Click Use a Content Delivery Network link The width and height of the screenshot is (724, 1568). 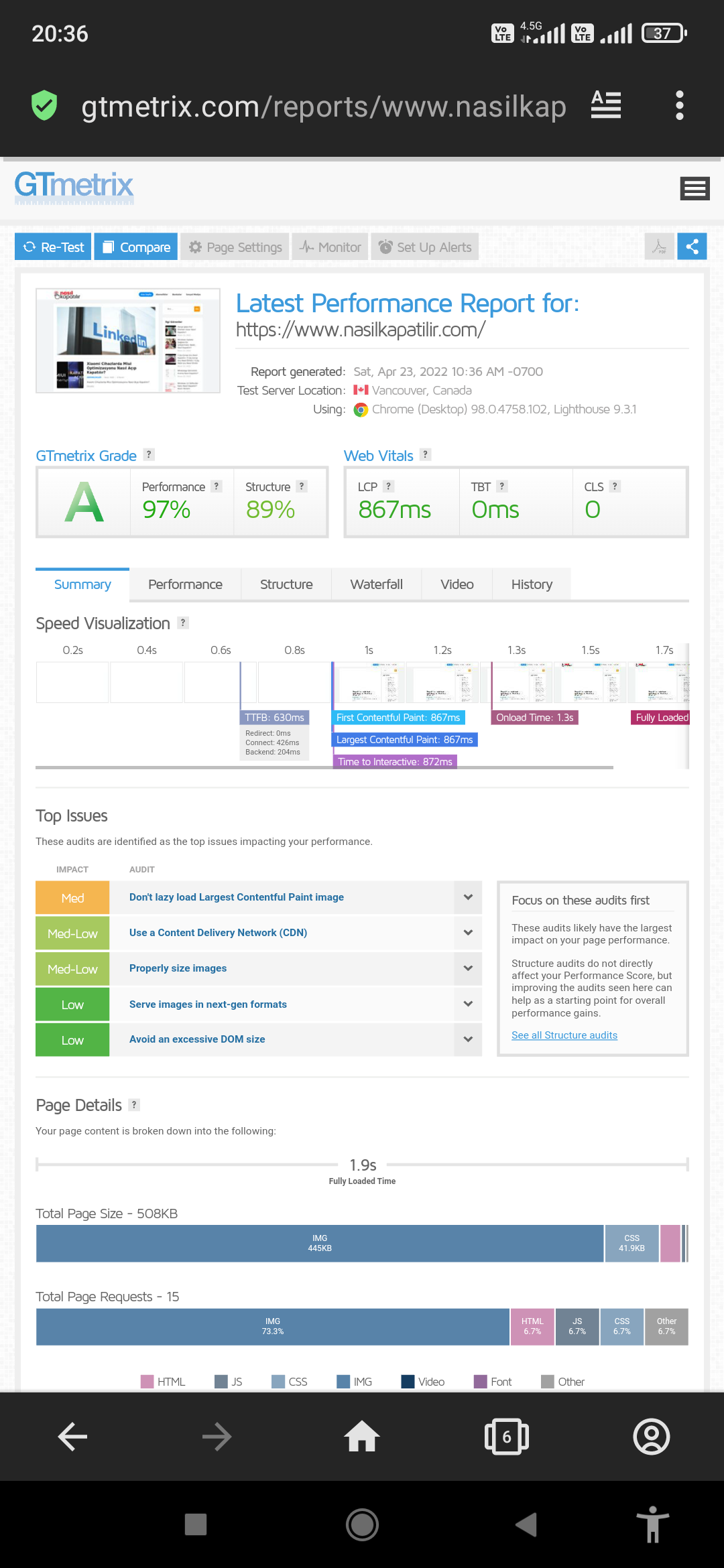[x=218, y=933]
